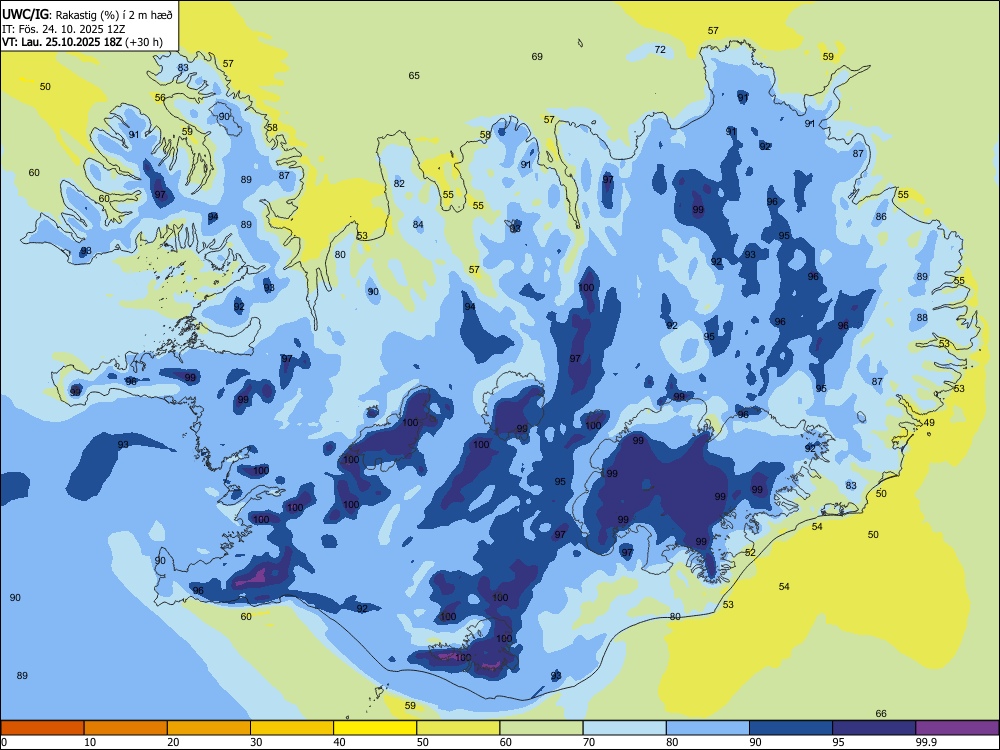Click the 'VT: Lau. 25.10.2025 18Z (+30 h)' line

[82, 43]
